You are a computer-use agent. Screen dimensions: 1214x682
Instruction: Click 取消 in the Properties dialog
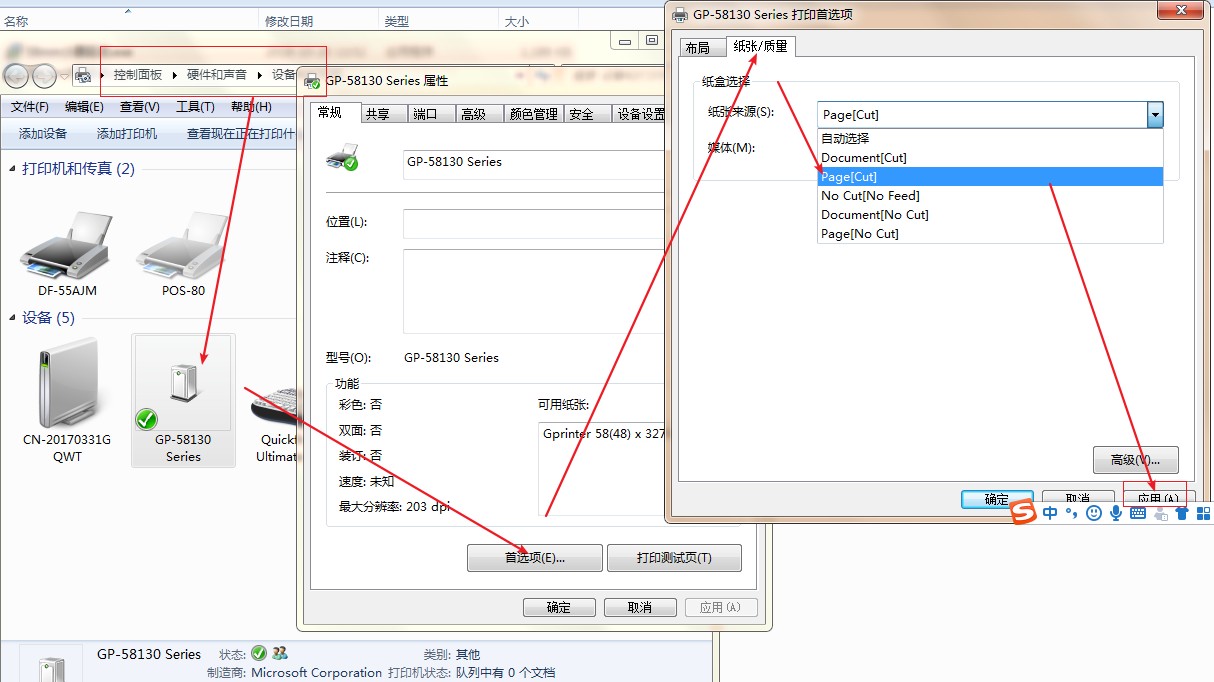coord(640,607)
